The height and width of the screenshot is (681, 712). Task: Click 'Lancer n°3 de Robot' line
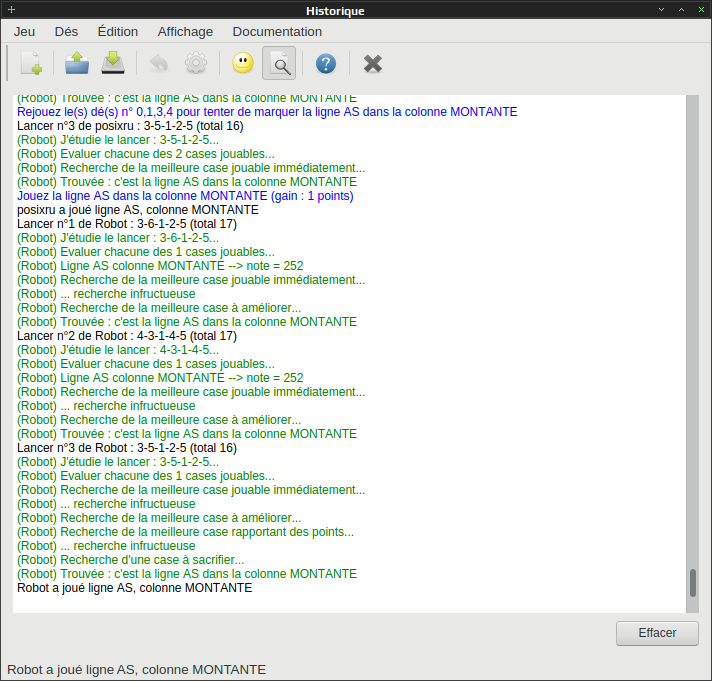pos(127,448)
